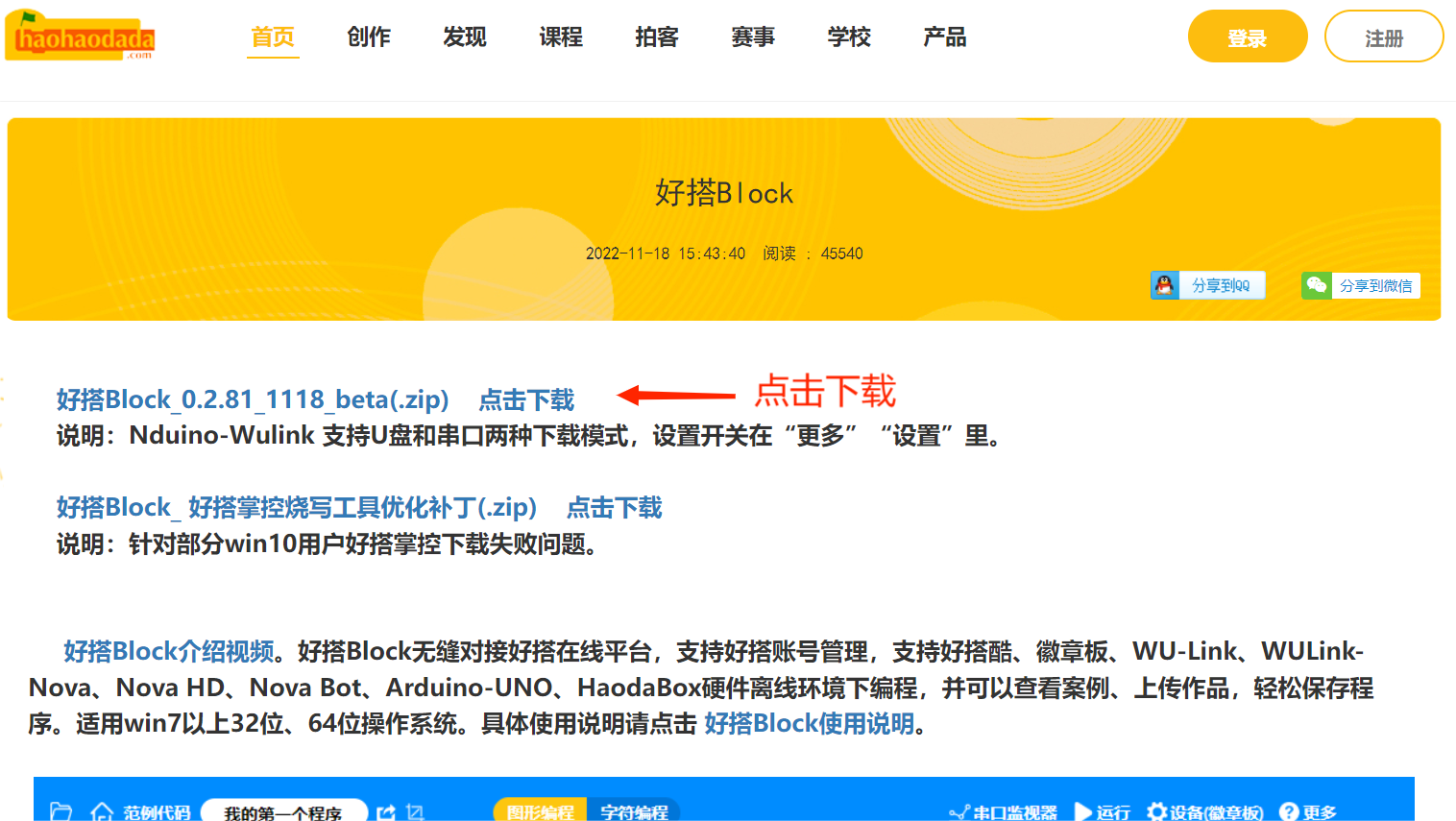1456x821 pixels.
Task: Open the 好搭Block介绍视频 link
Action: [169, 651]
